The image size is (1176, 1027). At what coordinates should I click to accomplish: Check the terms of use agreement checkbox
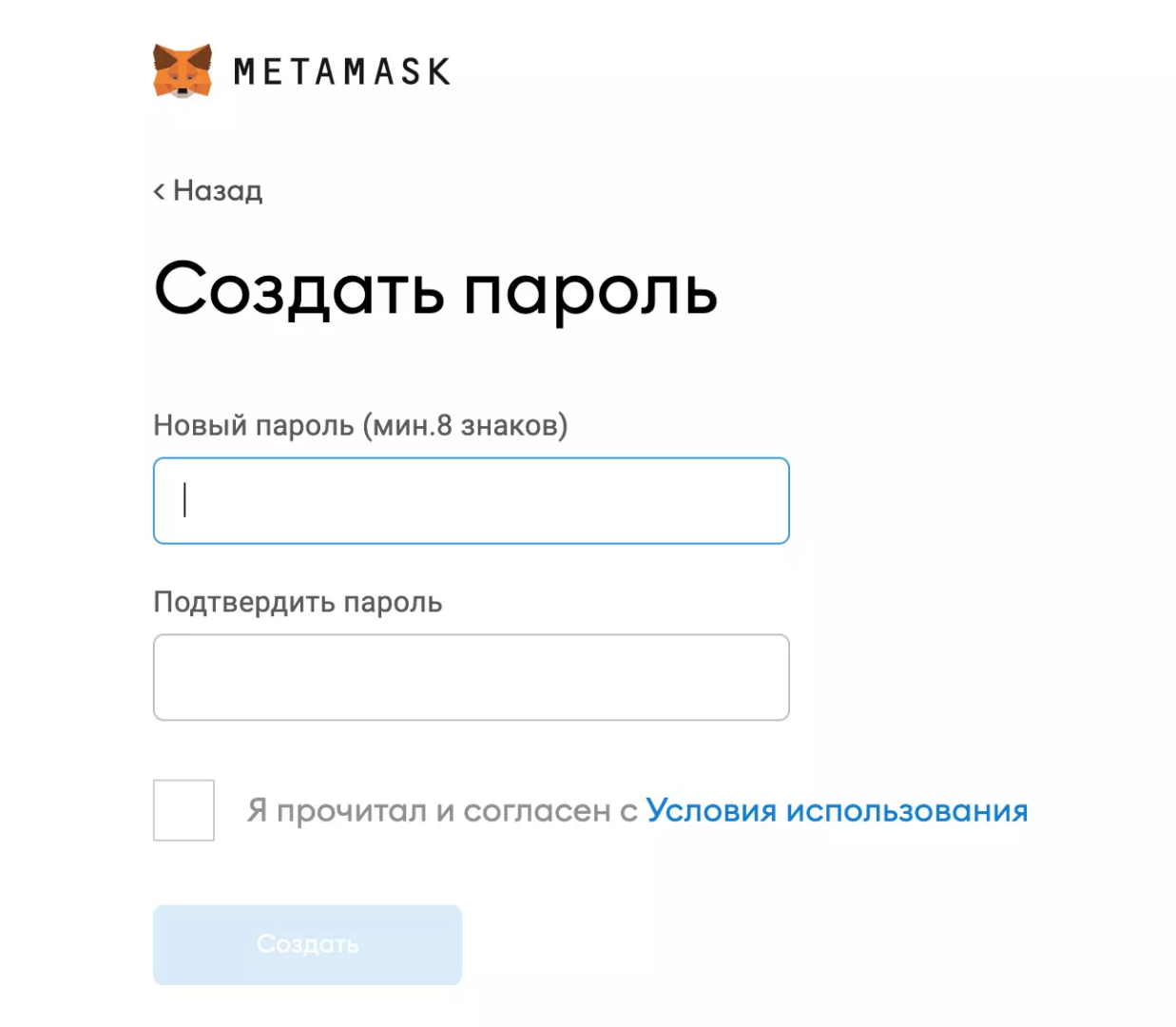click(183, 810)
